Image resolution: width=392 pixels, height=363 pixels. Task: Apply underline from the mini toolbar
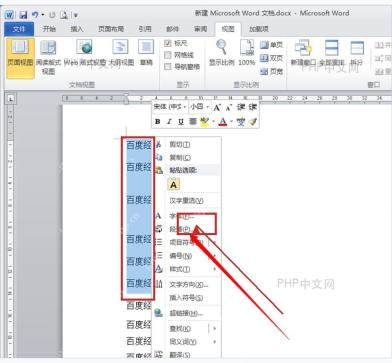coord(181,122)
